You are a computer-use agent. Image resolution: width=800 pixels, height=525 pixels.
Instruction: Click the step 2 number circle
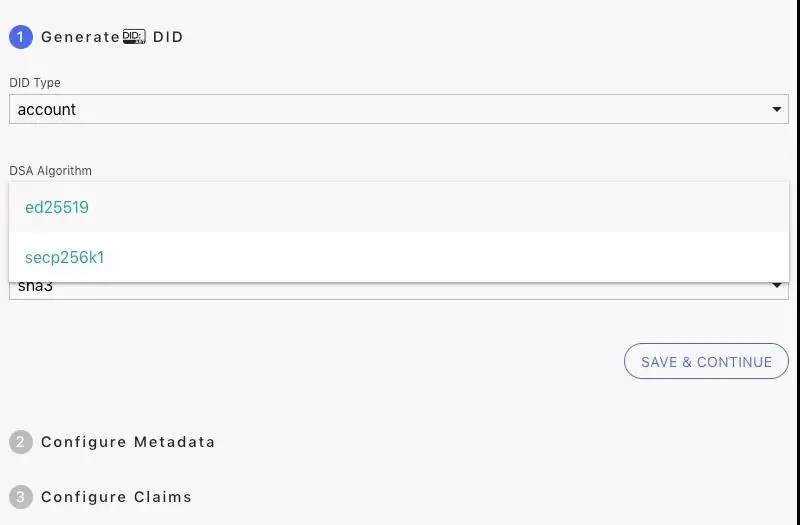tap(20, 442)
